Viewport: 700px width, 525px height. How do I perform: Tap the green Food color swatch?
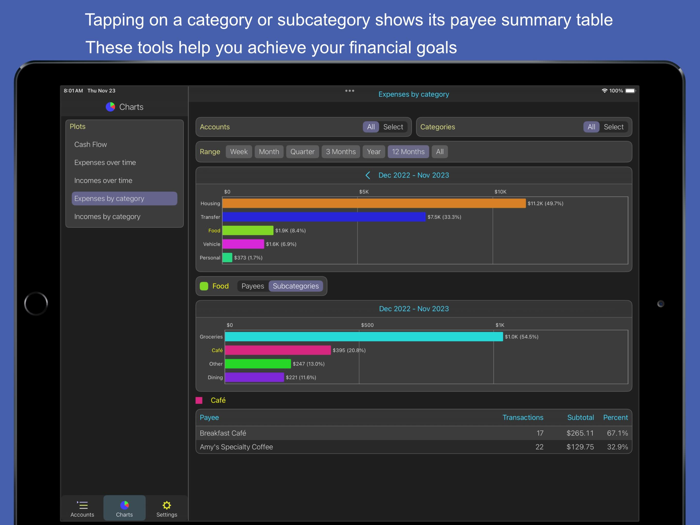[x=204, y=286]
